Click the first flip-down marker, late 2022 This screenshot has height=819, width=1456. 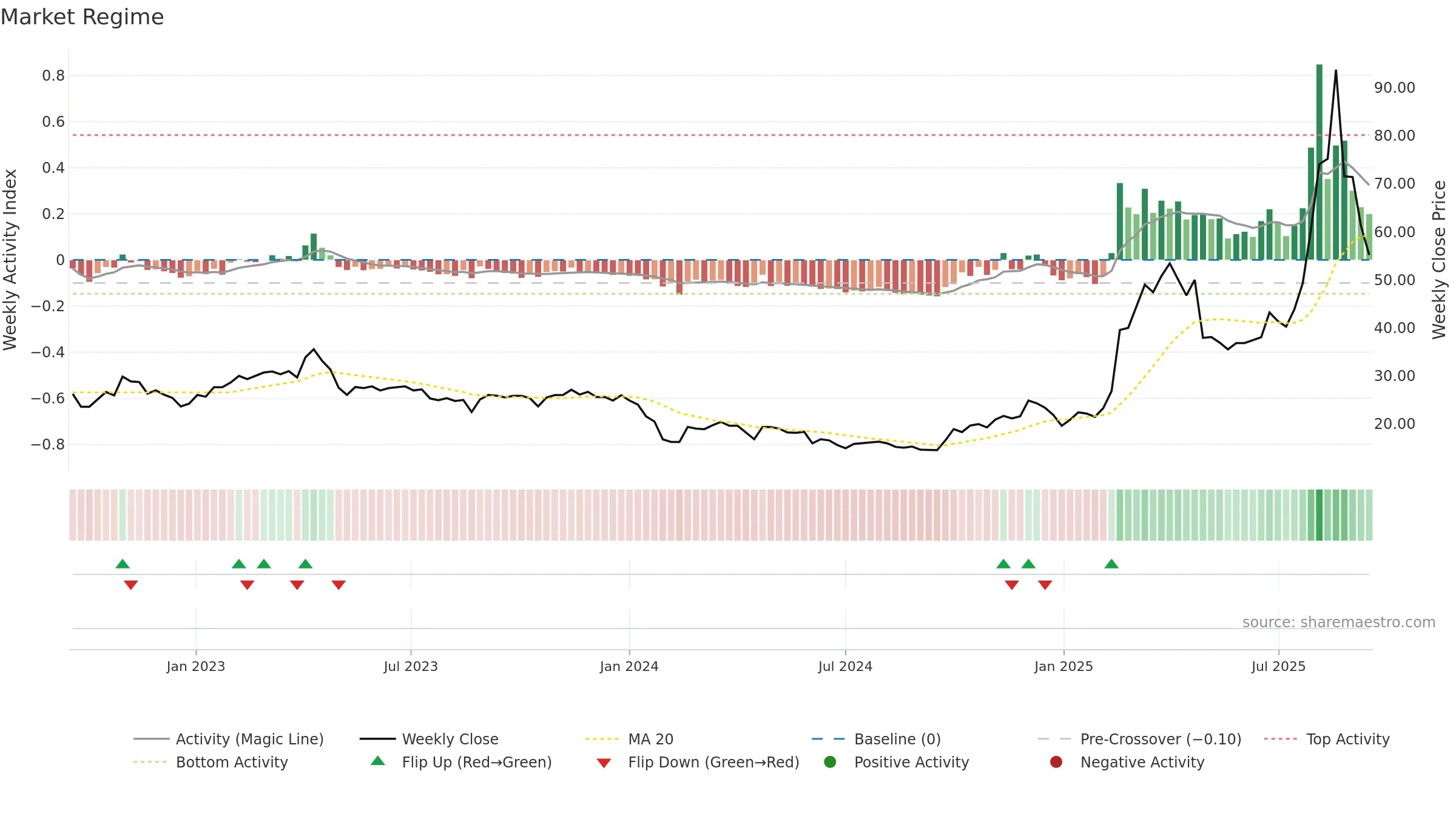tap(131, 585)
